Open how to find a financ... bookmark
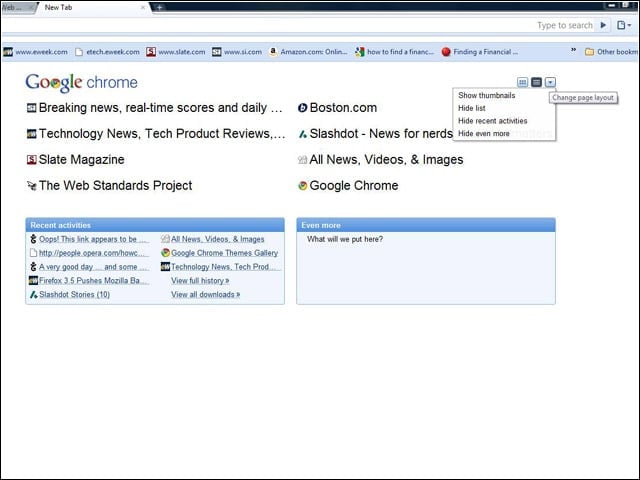This screenshot has width=640, height=480. click(395, 52)
